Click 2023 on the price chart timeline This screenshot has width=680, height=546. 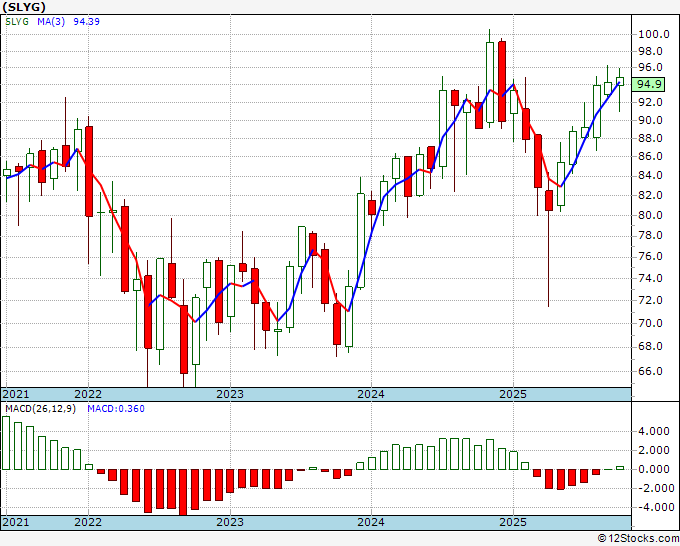click(x=230, y=394)
